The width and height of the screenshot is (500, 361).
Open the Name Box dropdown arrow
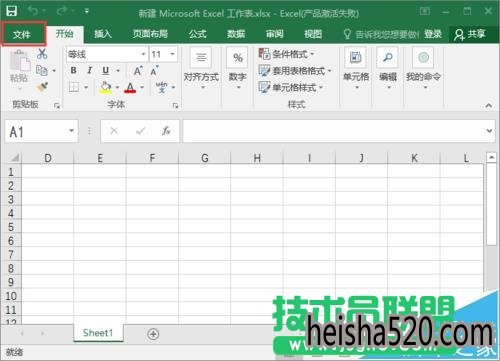(71, 131)
